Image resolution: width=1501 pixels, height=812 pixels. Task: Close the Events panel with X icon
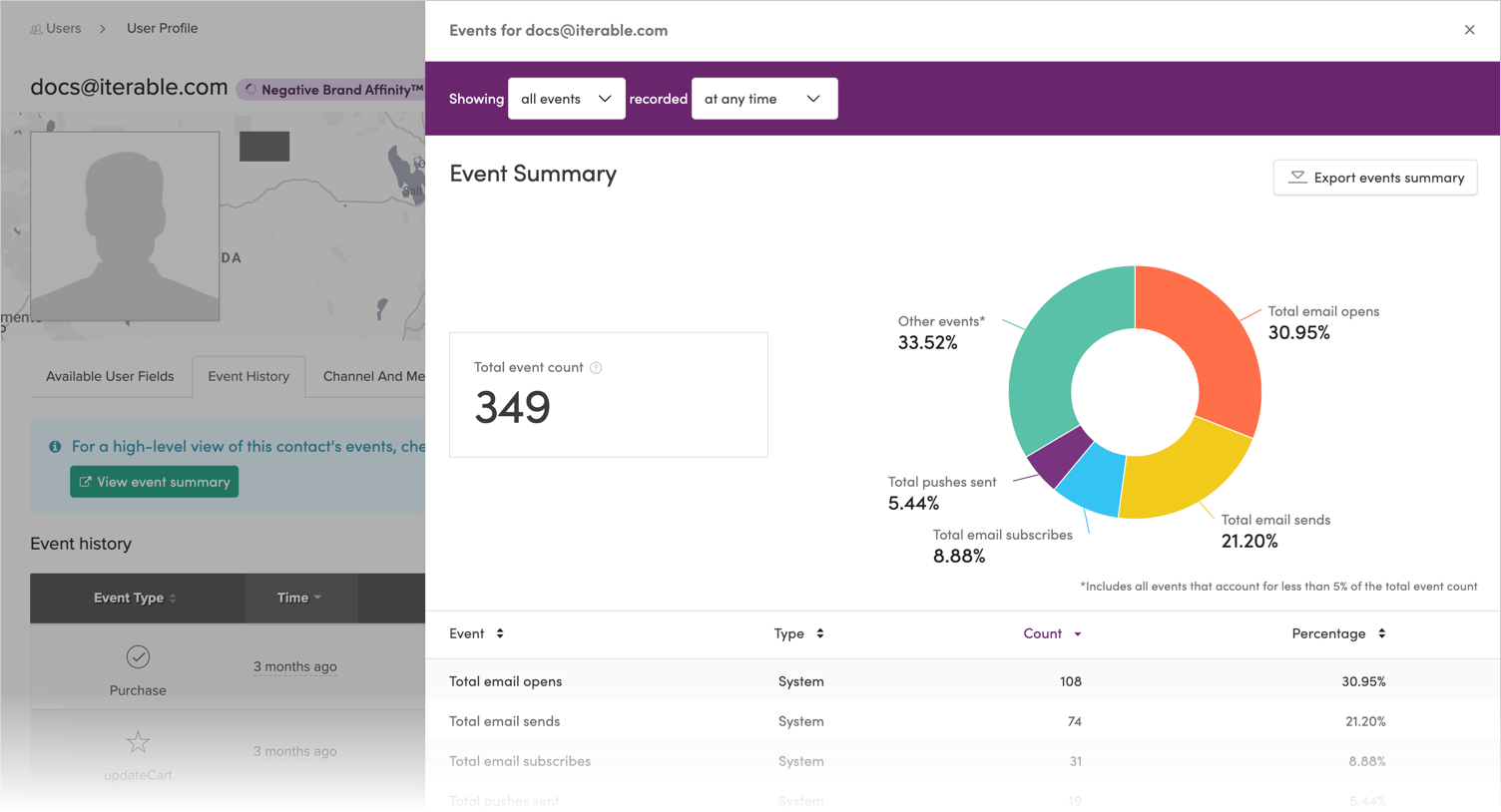(1469, 30)
